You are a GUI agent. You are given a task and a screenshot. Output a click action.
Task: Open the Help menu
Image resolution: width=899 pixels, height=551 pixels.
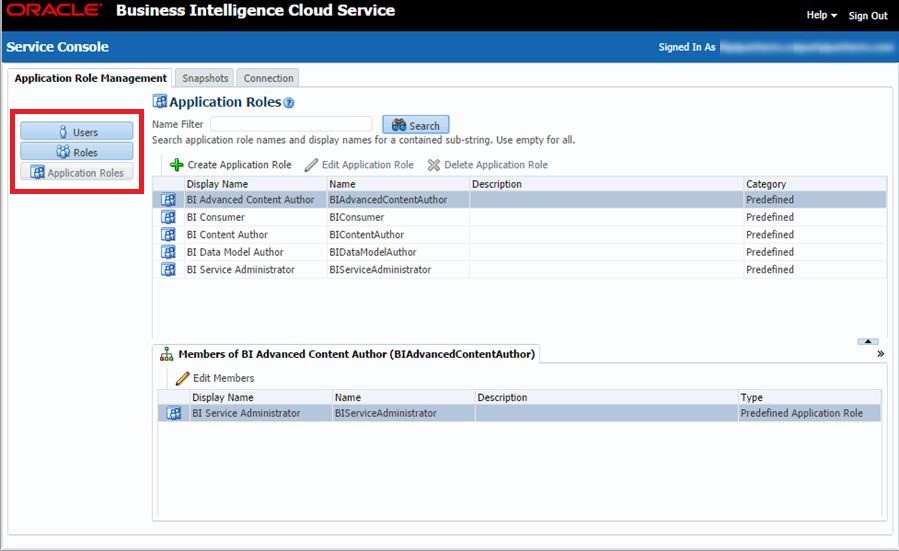click(821, 15)
